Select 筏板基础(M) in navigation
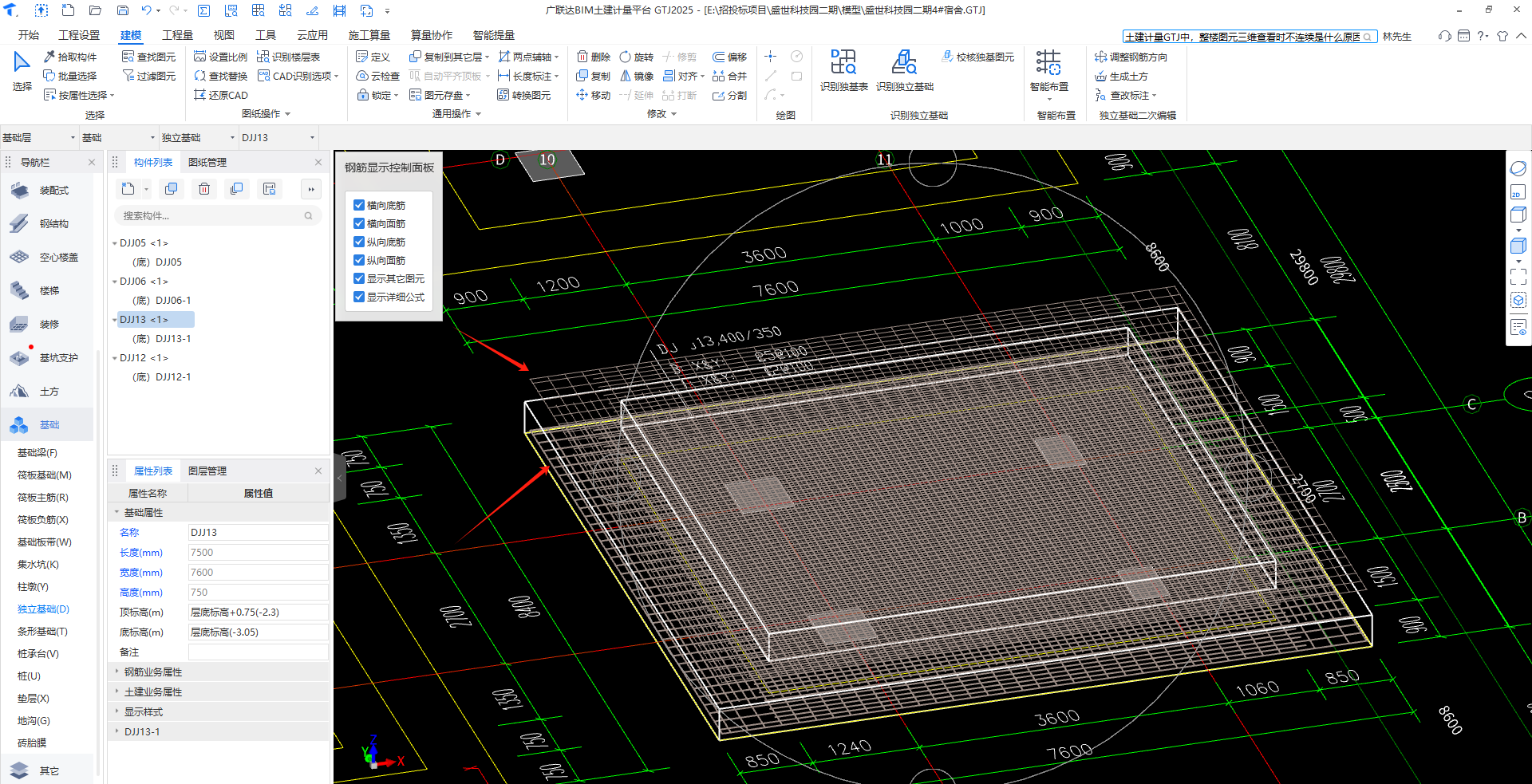Screen dimensions: 1532x784 click(45, 475)
